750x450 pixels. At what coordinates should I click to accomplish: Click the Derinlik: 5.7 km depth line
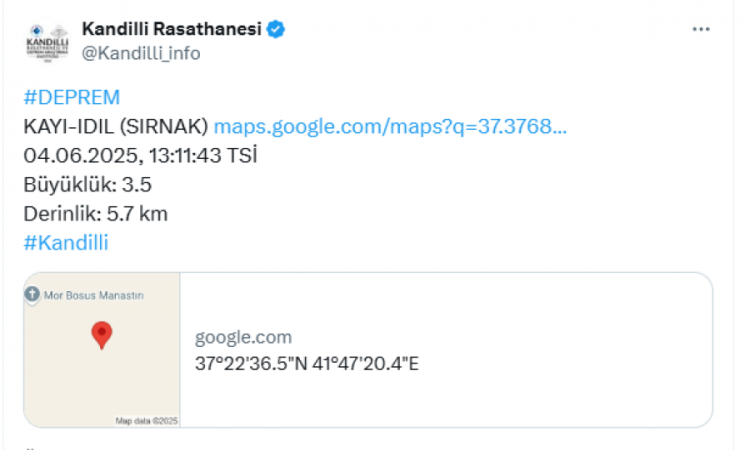coord(95,213)
